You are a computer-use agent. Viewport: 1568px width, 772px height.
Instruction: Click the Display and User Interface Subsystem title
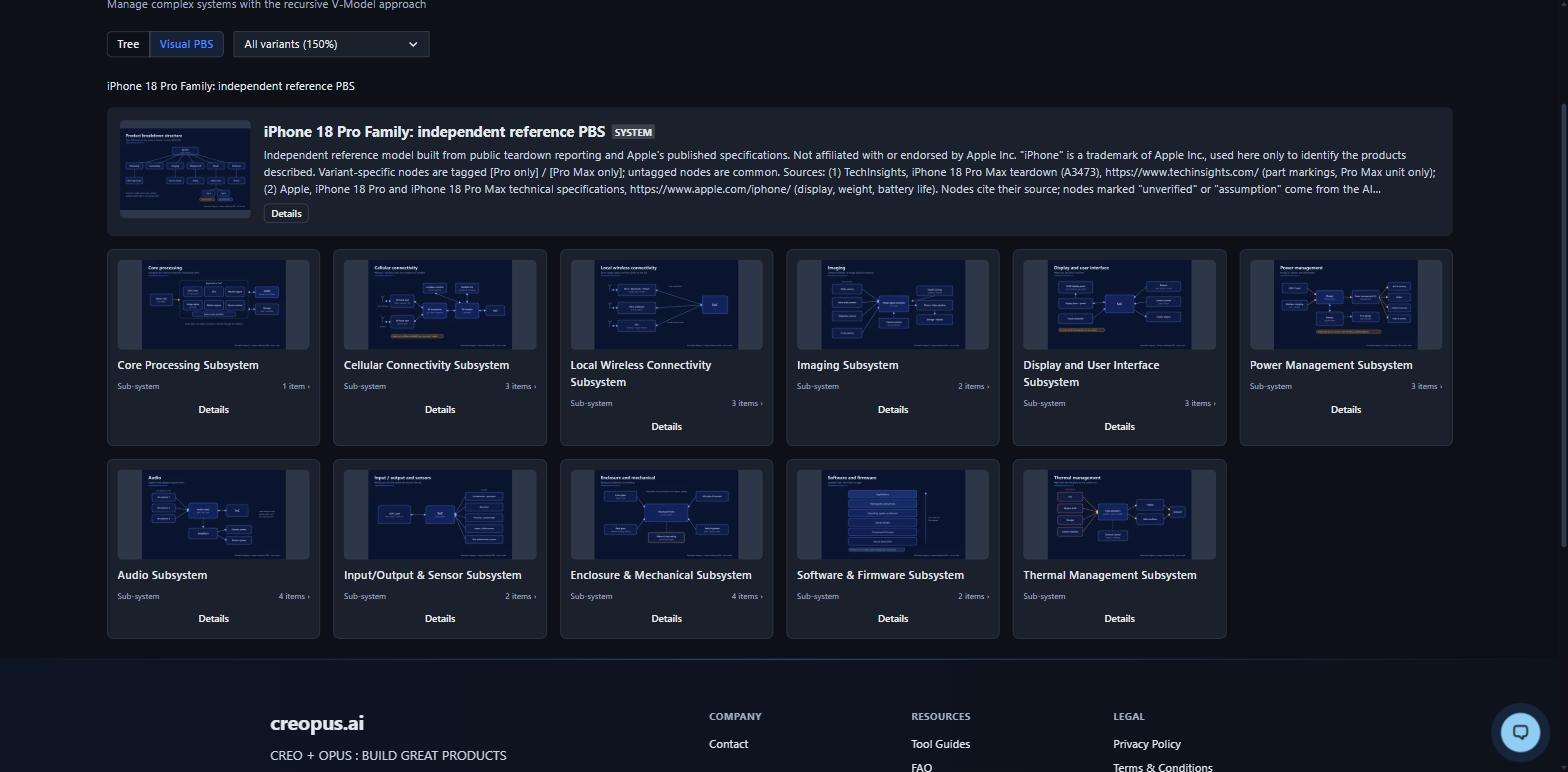(x=1091, y=373)
